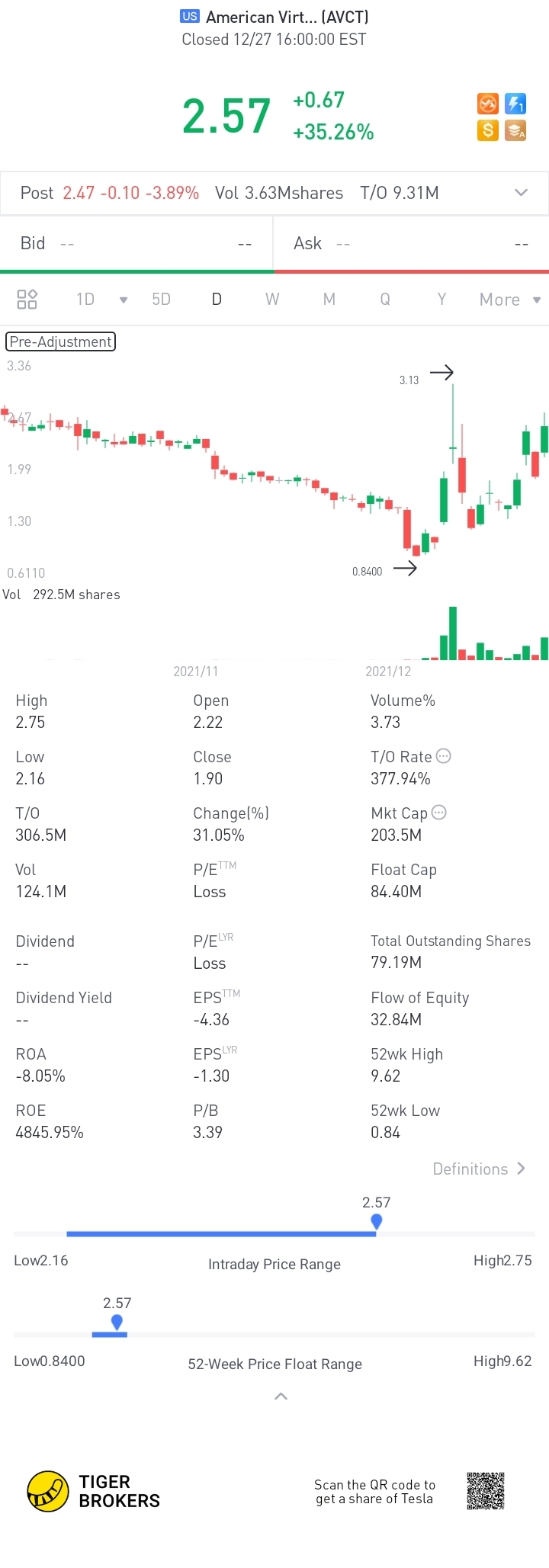Tap the brown stacked layers badge
This screenshot has width=549, height=1568.
[516, 130]
